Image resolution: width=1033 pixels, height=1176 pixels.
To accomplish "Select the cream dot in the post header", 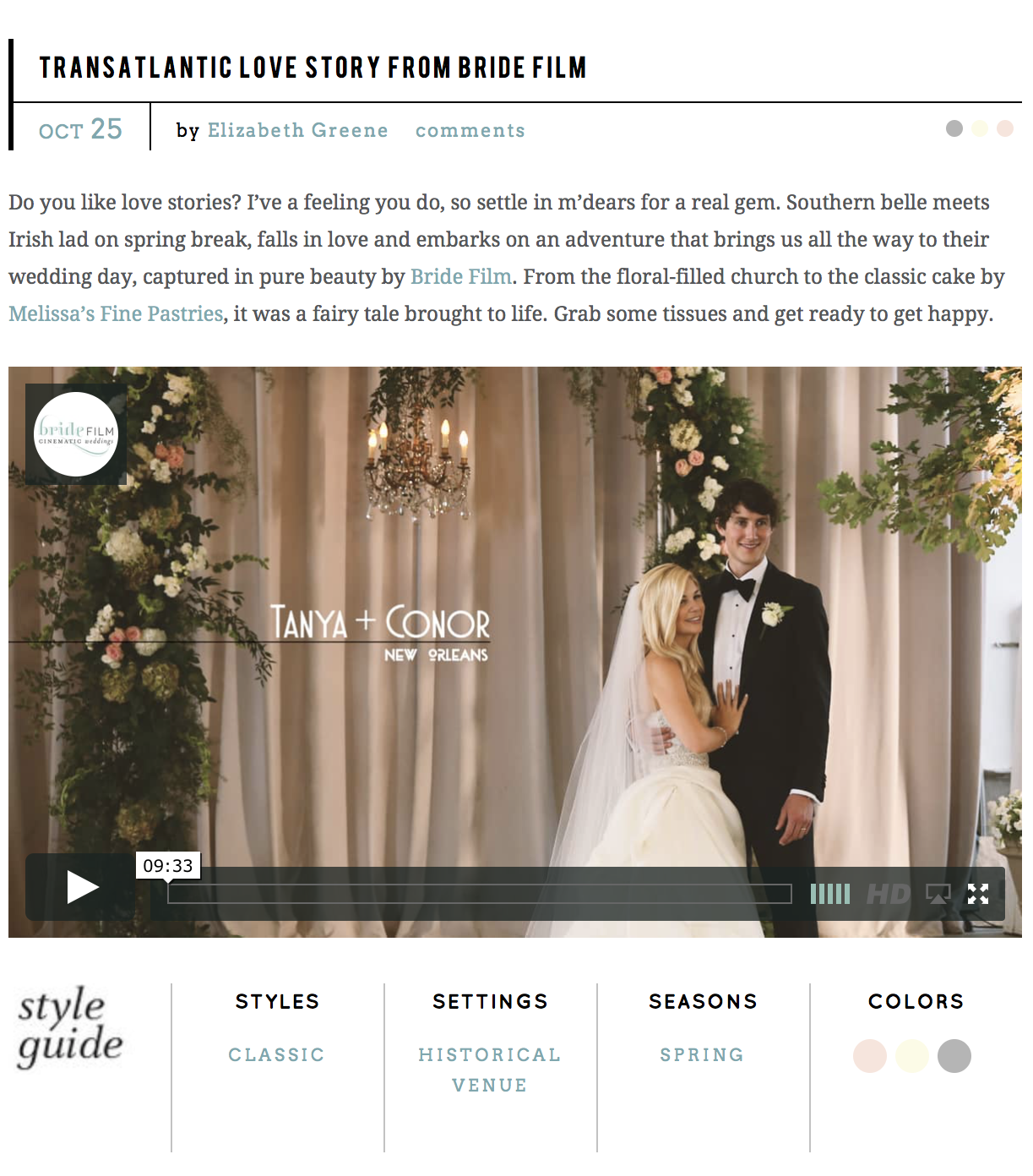I will [980, 128].
